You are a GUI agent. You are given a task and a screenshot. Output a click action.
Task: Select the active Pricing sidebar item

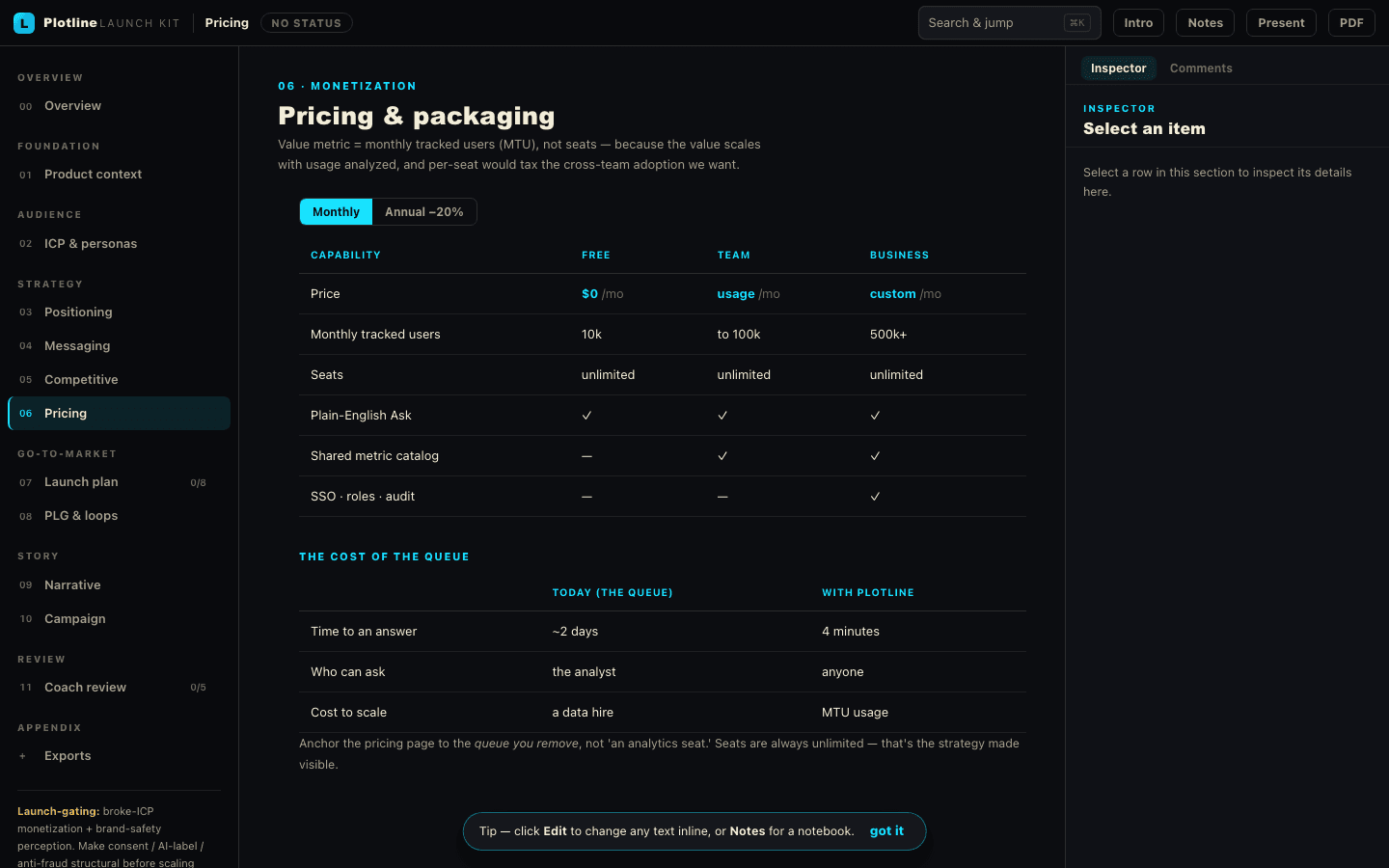pos(119,414)
